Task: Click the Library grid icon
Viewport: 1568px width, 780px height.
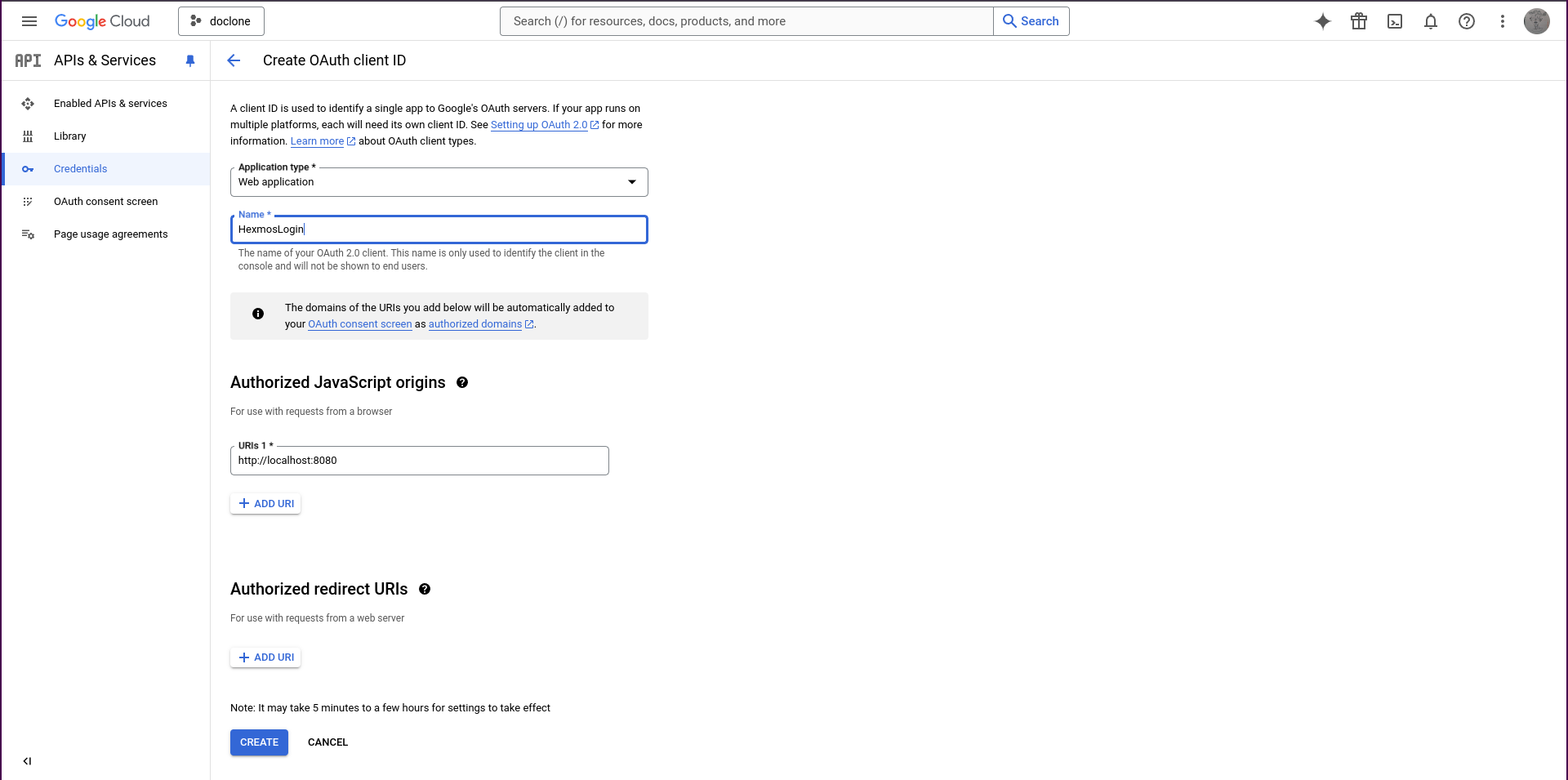Action: coord(28,136)
